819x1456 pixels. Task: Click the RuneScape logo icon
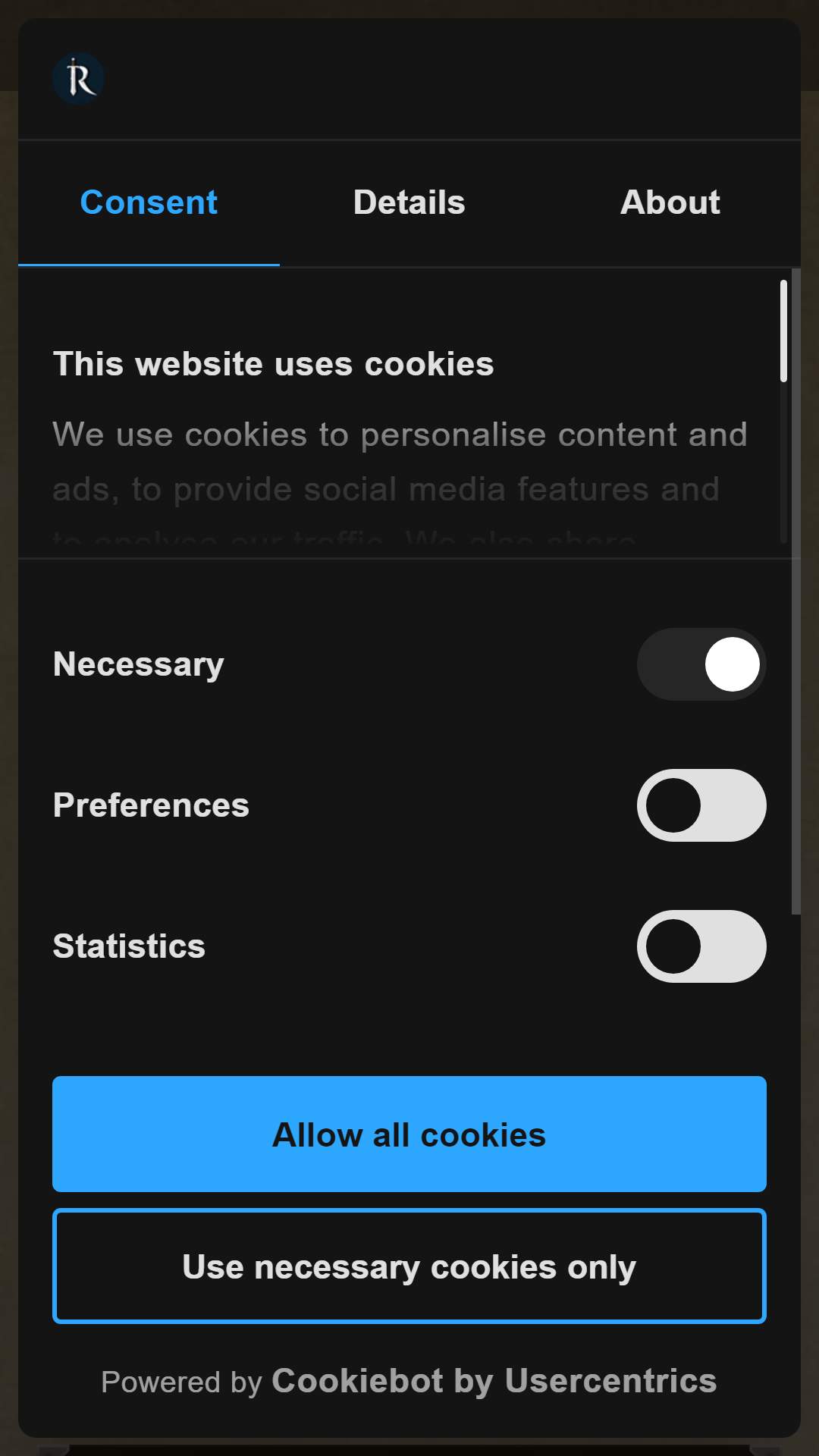point(78,79)
